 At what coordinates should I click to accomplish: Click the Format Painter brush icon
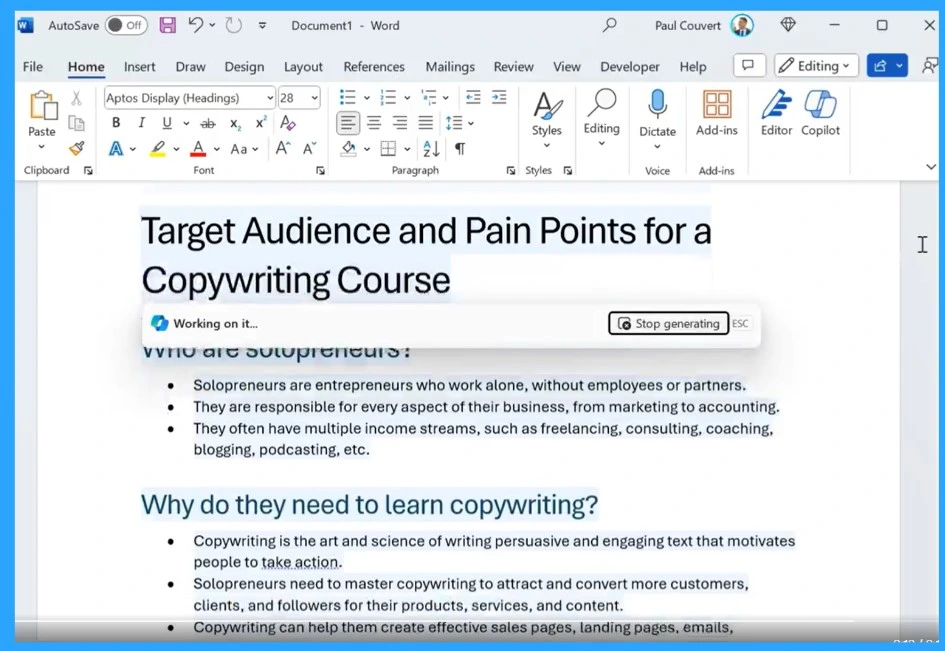(x=76, y=149)
